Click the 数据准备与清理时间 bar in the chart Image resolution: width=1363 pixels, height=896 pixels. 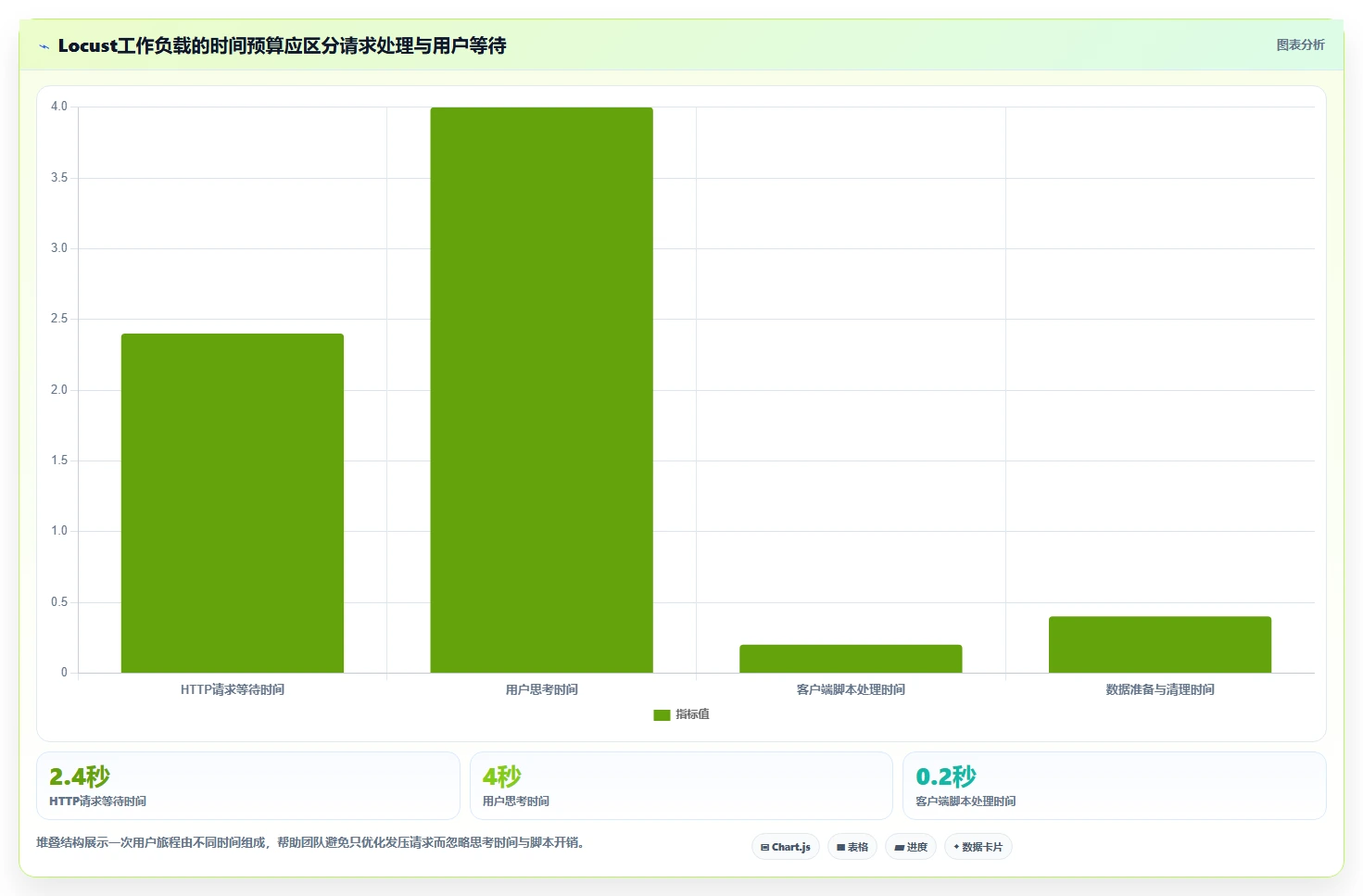click(1160, 645)
